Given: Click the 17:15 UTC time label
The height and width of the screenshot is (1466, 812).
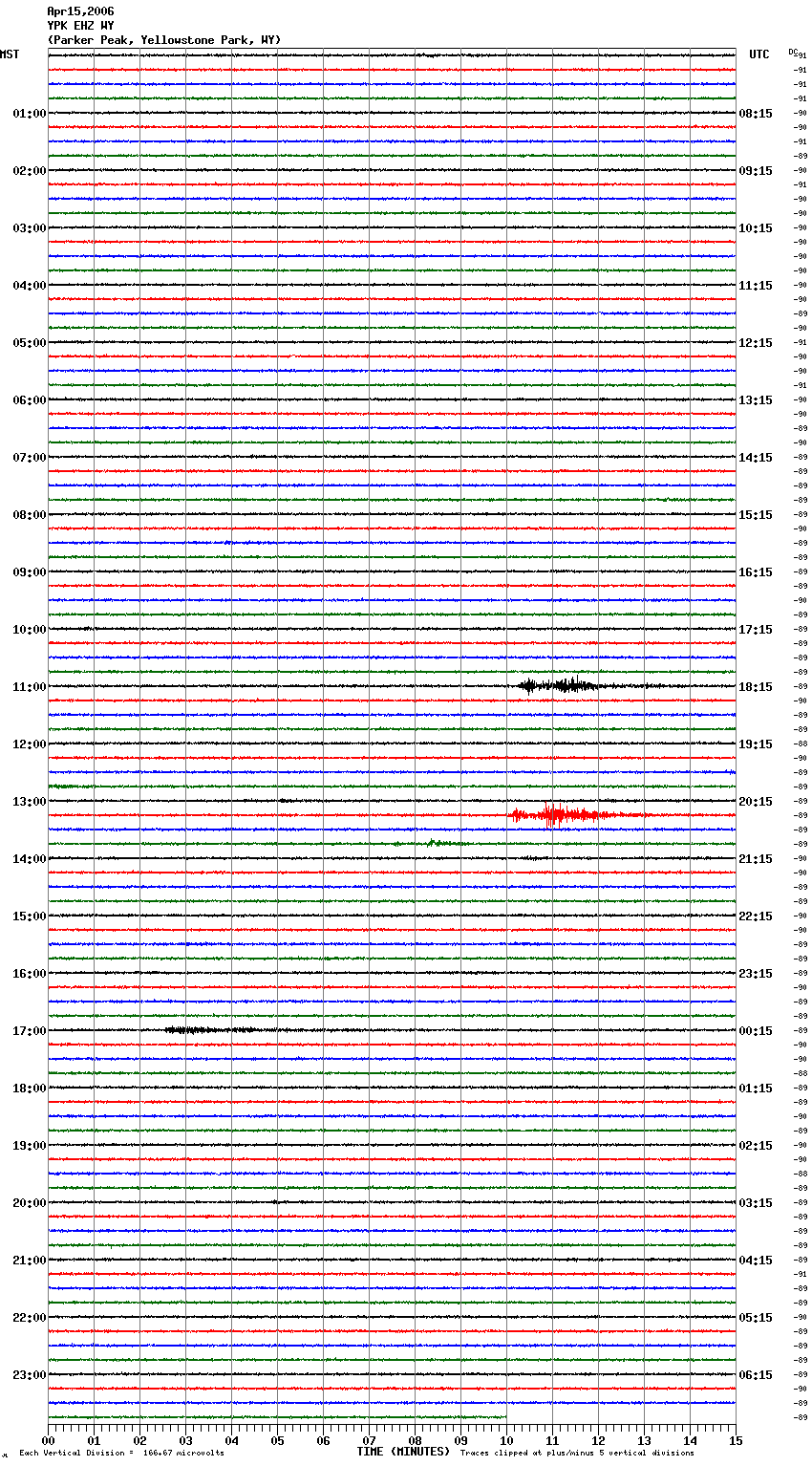Looking at the screenshot, I should click(756, 630).
